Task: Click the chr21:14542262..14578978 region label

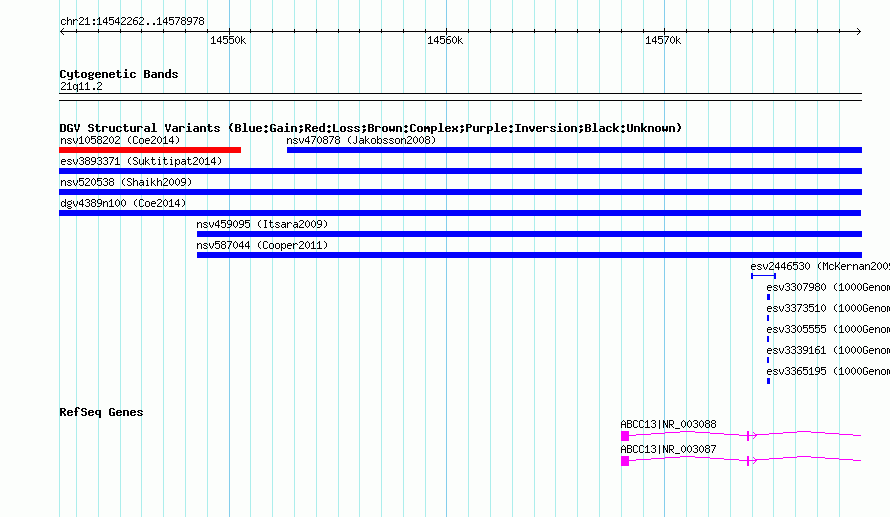Action: point(132,21)
